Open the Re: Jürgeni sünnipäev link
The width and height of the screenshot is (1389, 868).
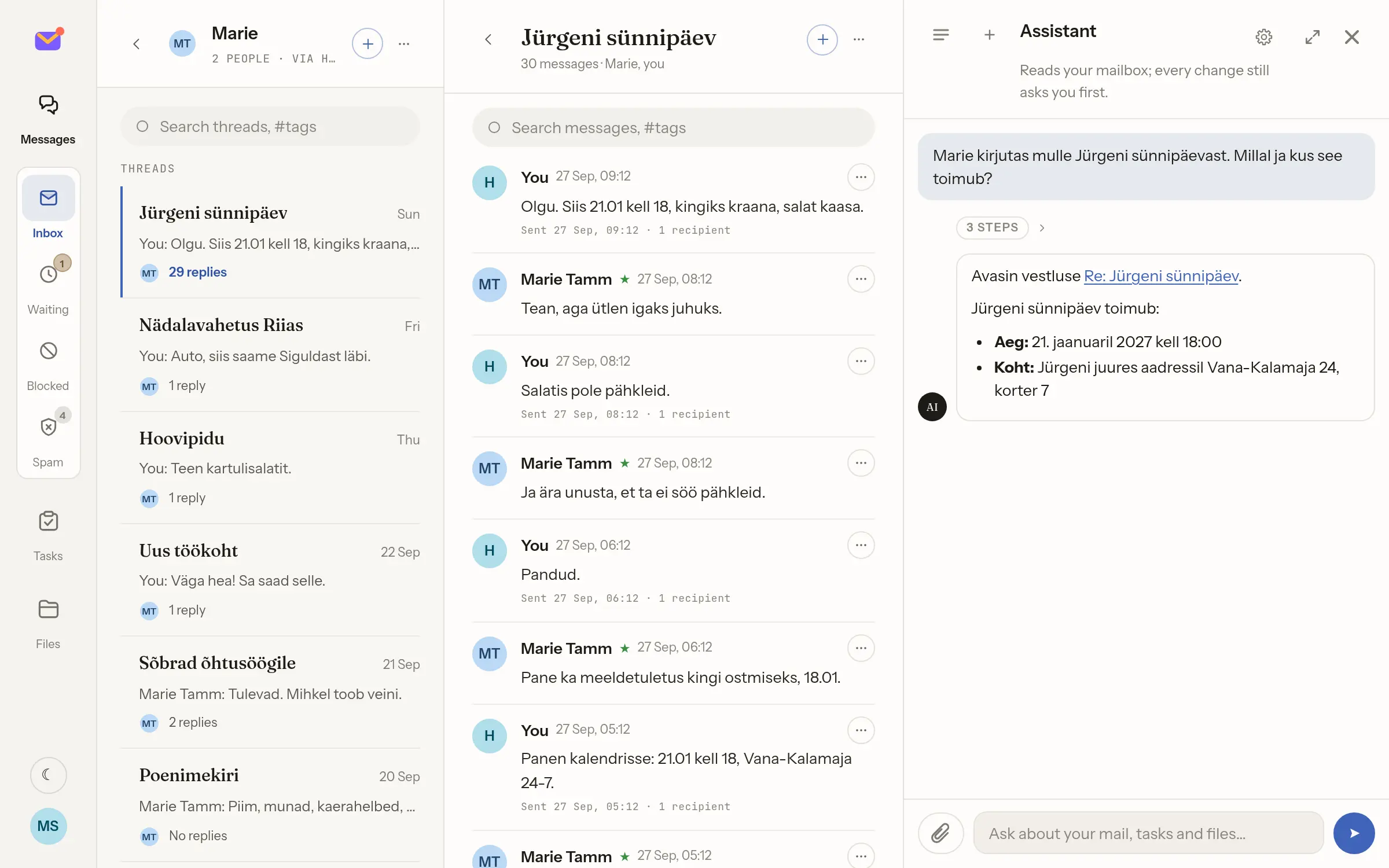tap(1161, 276)
